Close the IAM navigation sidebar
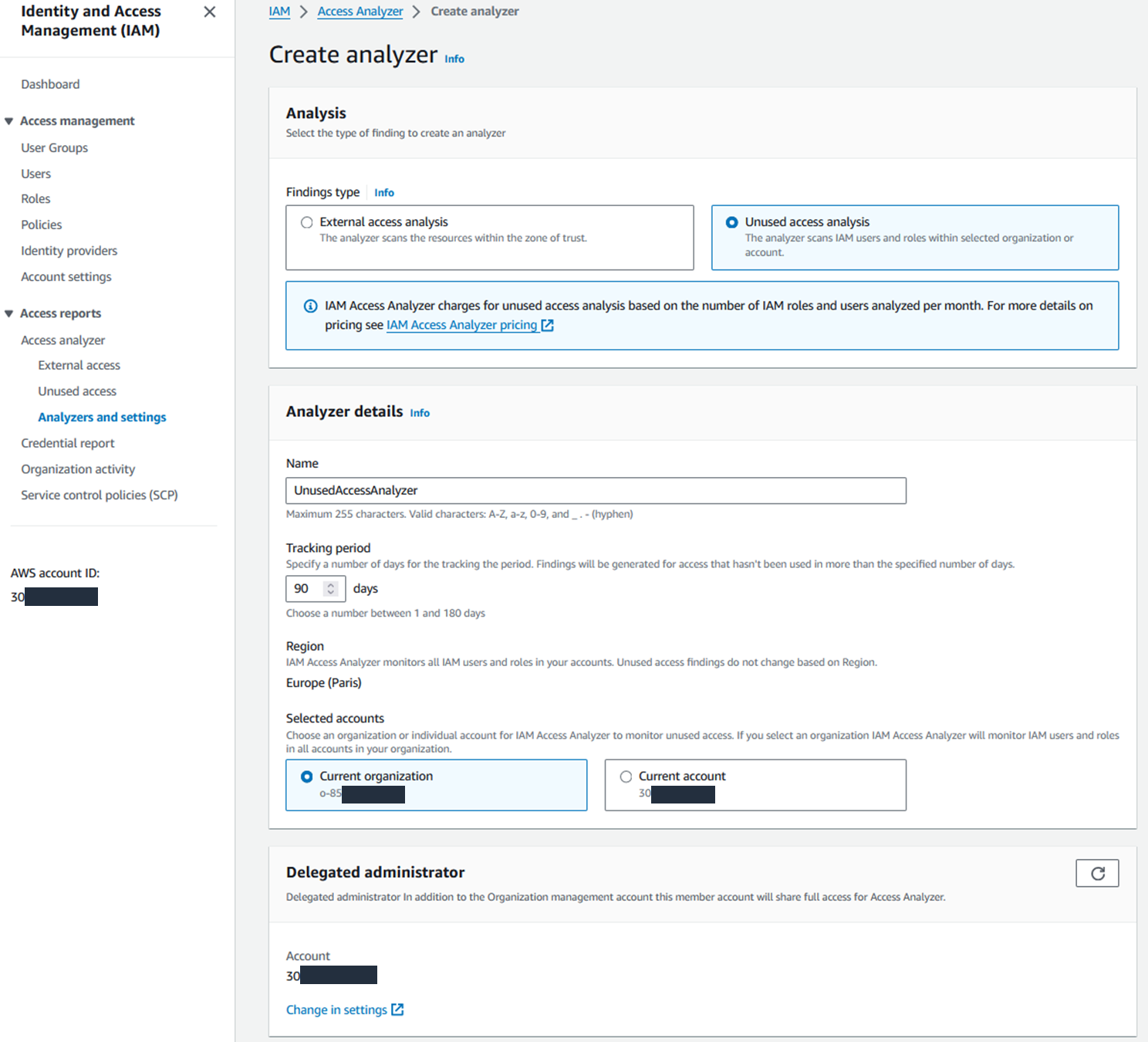The height and width of the screenshot is (1042, 1148). click(209, 12)
